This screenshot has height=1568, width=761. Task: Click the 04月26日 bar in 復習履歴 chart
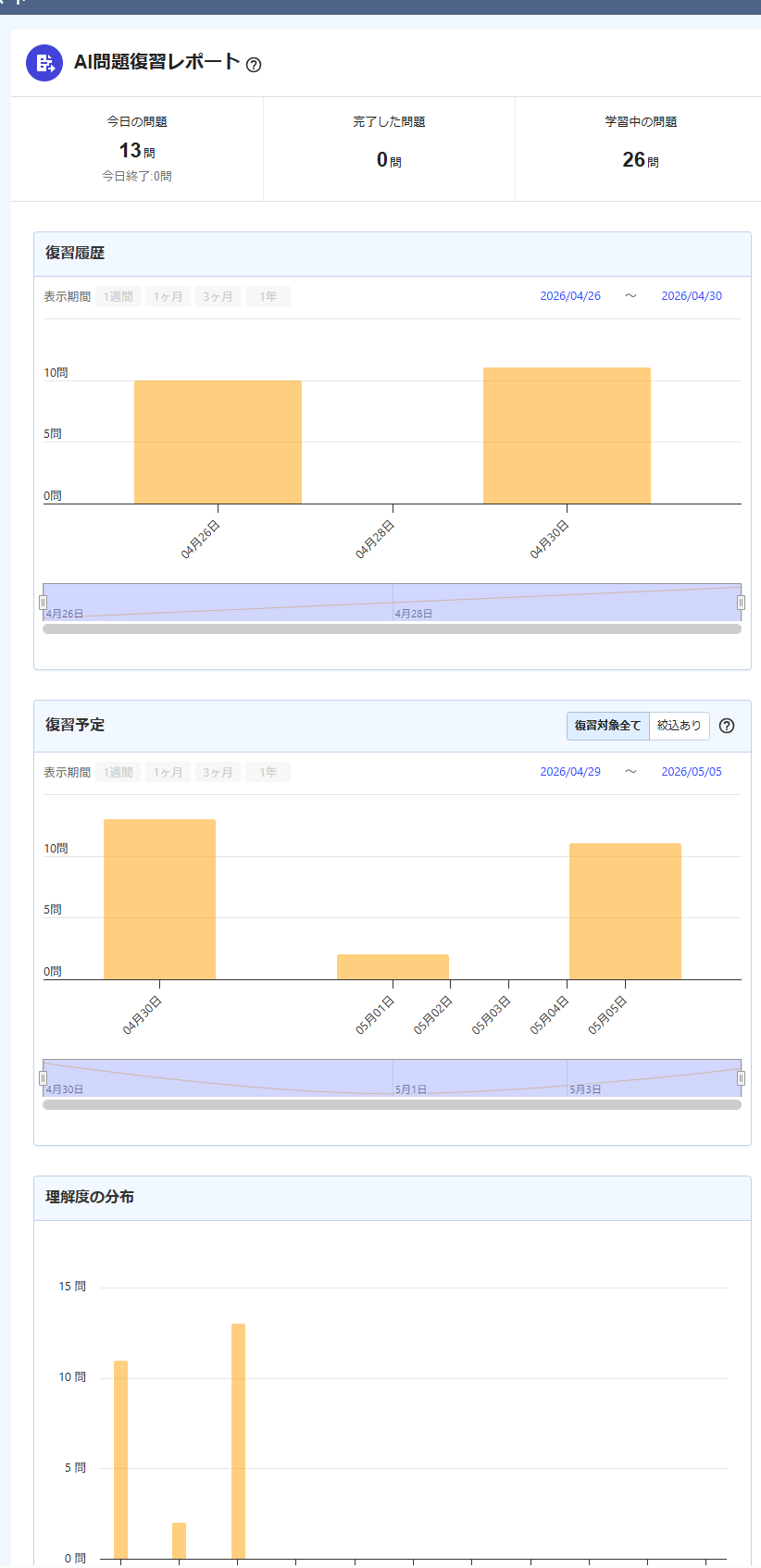click(218, 442)
